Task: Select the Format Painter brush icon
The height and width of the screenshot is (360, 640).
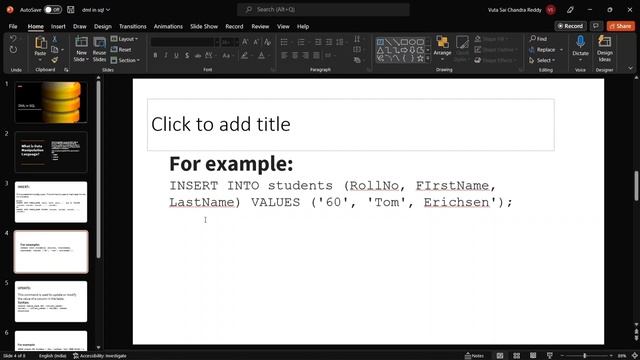Action: 55,60
